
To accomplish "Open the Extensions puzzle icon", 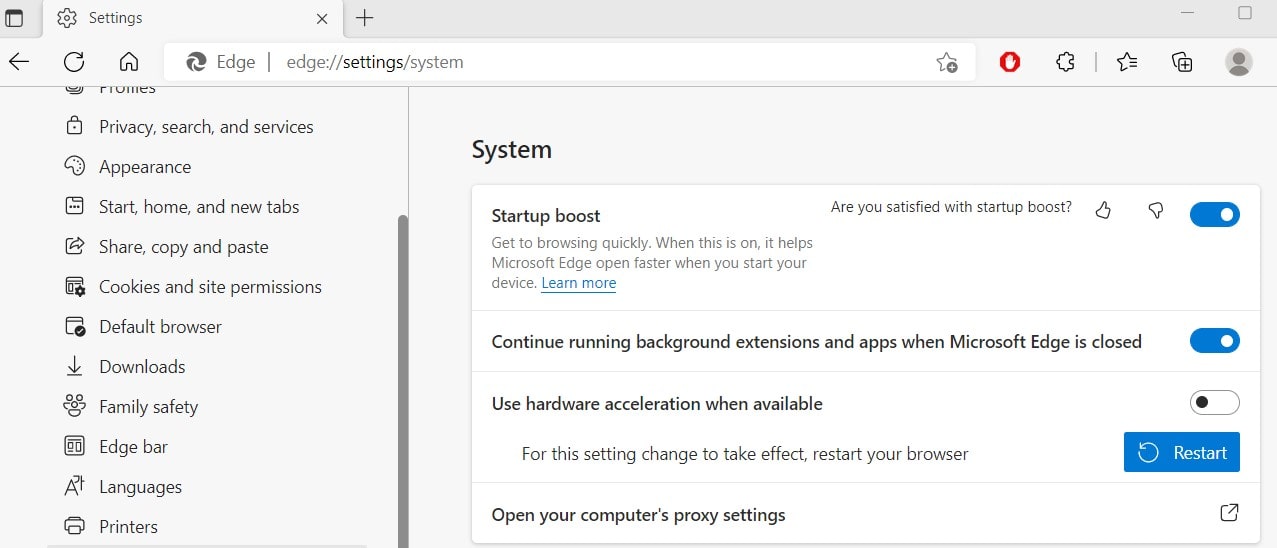I will point(1065,62).
